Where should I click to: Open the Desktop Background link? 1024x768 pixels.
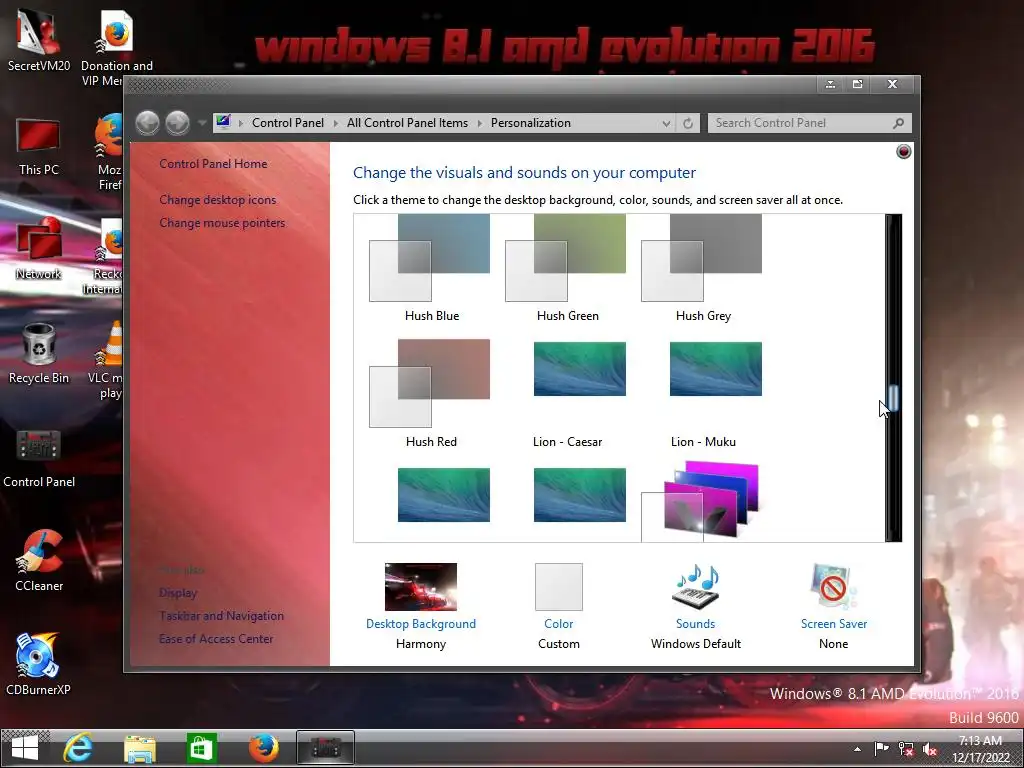421,624
